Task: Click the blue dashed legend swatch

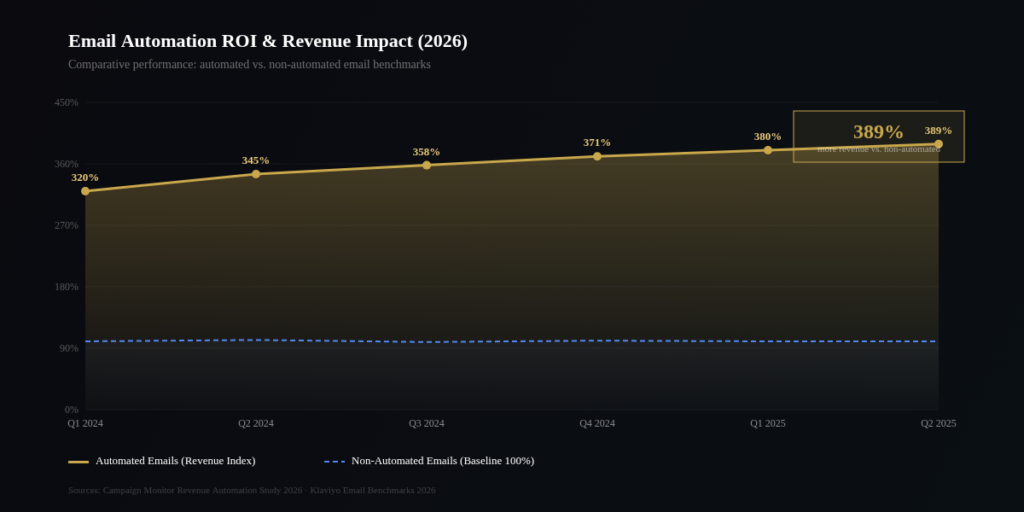Action: tap(334, 462)
